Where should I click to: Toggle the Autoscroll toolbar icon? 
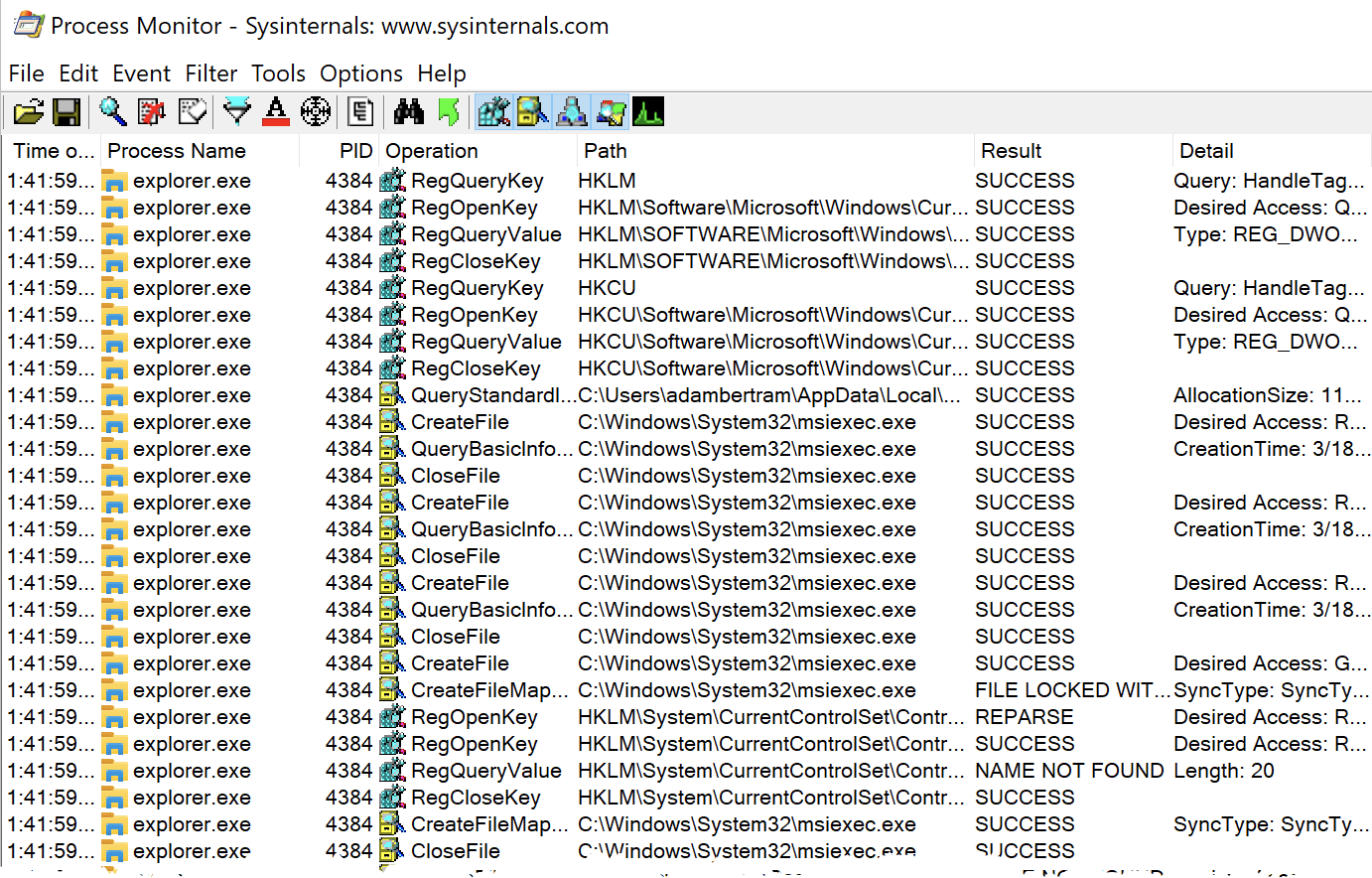click(152, 112)
